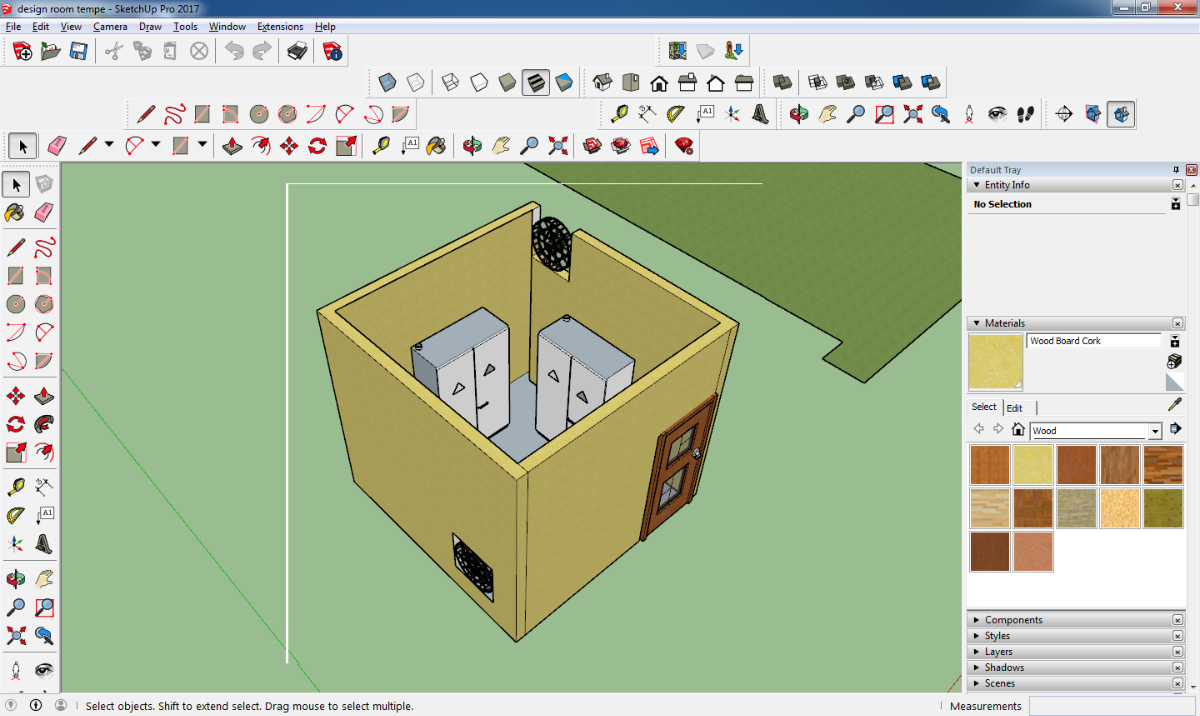Open the Wood material library dropdown
The image size is (1200, 716).
click(1155, 431)
